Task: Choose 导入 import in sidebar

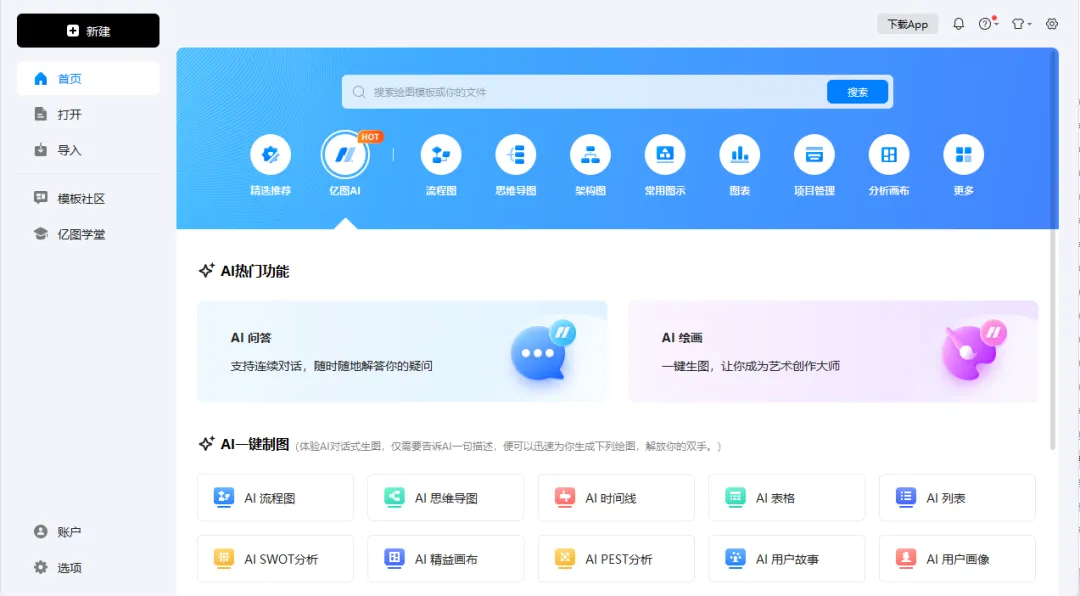Action: (88, 150)
